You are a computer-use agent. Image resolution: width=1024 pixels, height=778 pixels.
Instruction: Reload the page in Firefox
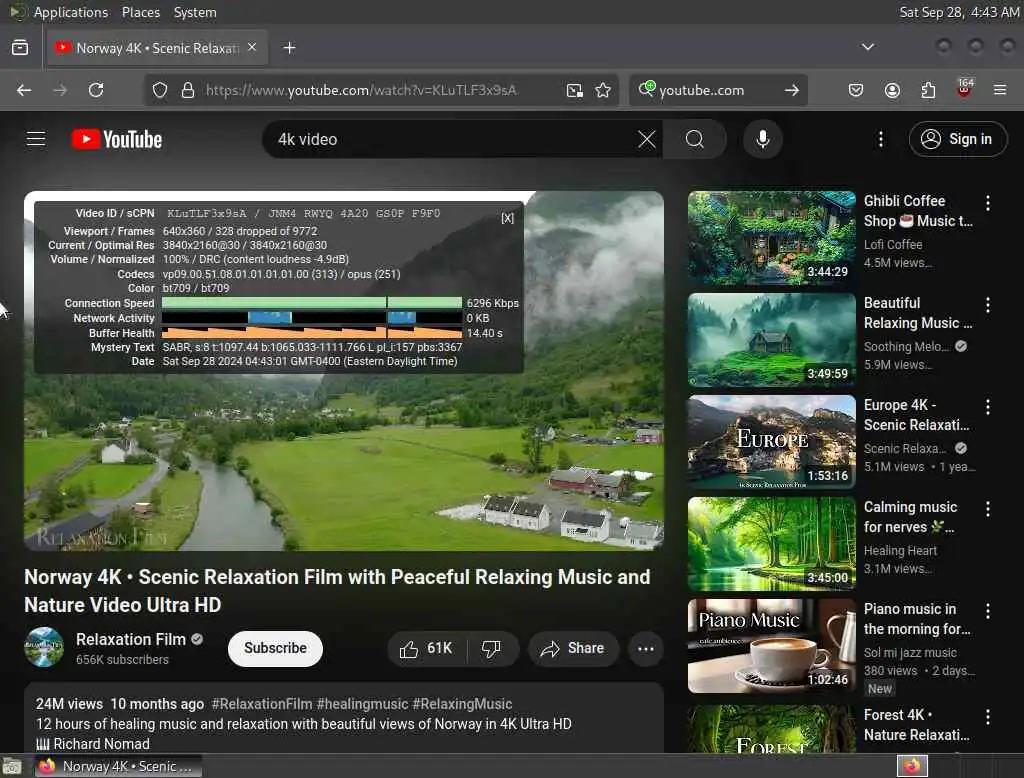pyautogui.click(x=96, y=90)
